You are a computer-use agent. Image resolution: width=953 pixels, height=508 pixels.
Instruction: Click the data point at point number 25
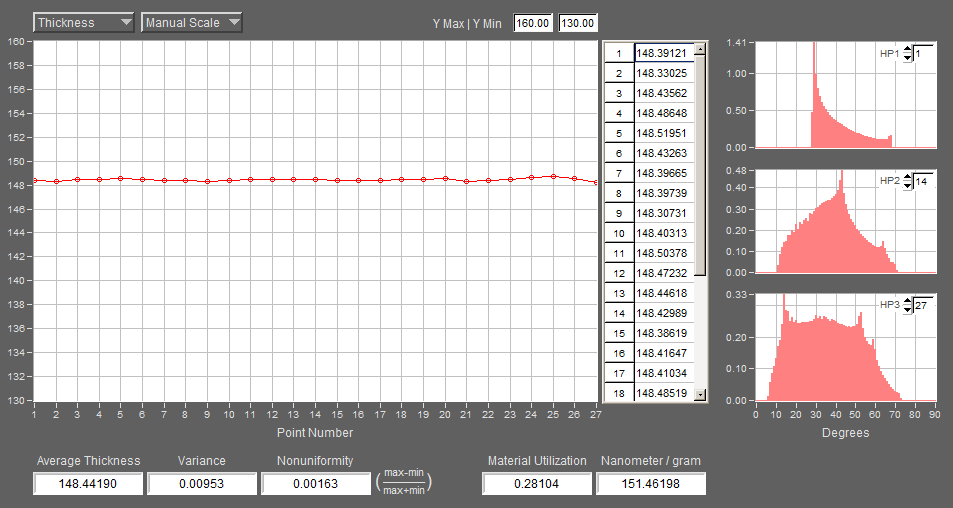[x=553, y=176]
